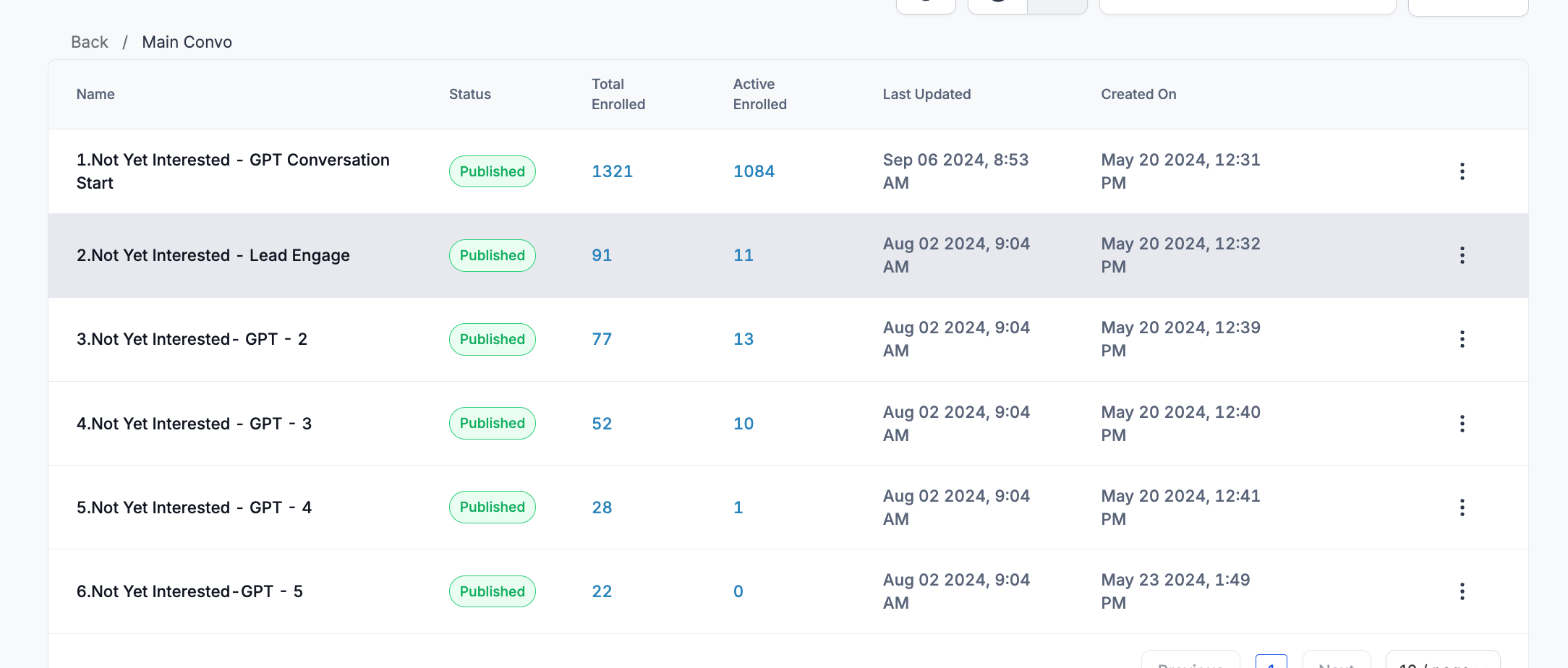The width and height of the screenshot is (1568, 668).
Task: Click the Last Updated column header
Action: click(926, 94)
